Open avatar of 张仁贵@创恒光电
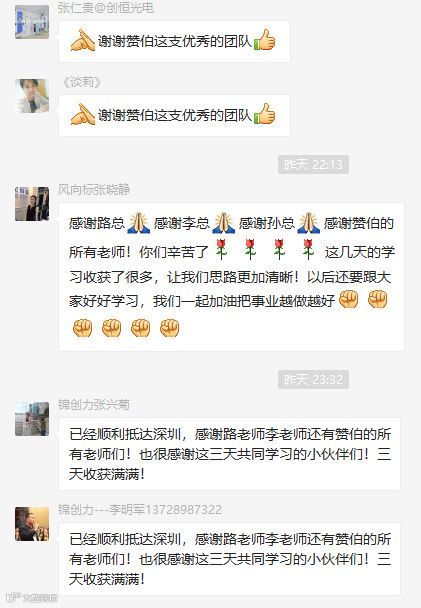421x608 pixels. click(x=32, y=22)
